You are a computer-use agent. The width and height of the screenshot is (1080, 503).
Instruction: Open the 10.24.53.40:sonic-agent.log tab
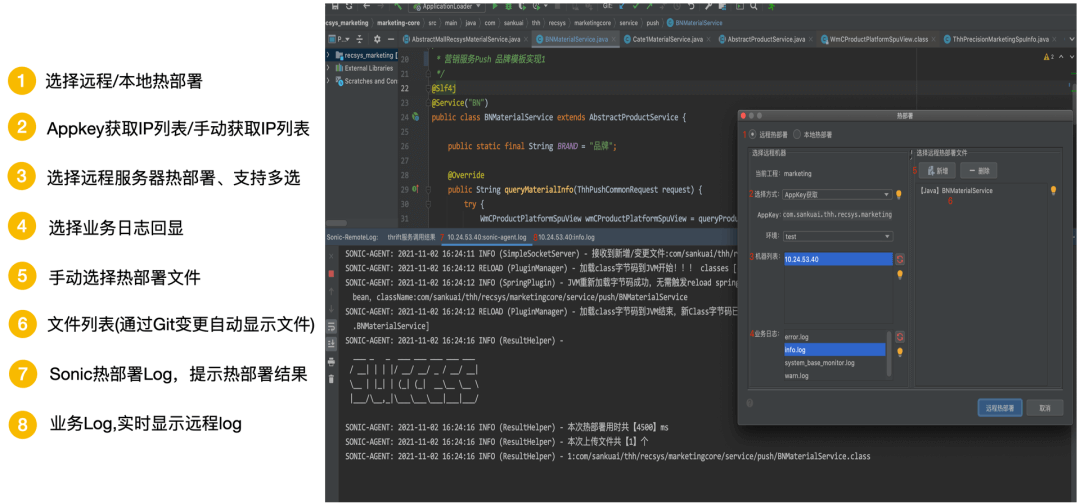tap(488, 236)
